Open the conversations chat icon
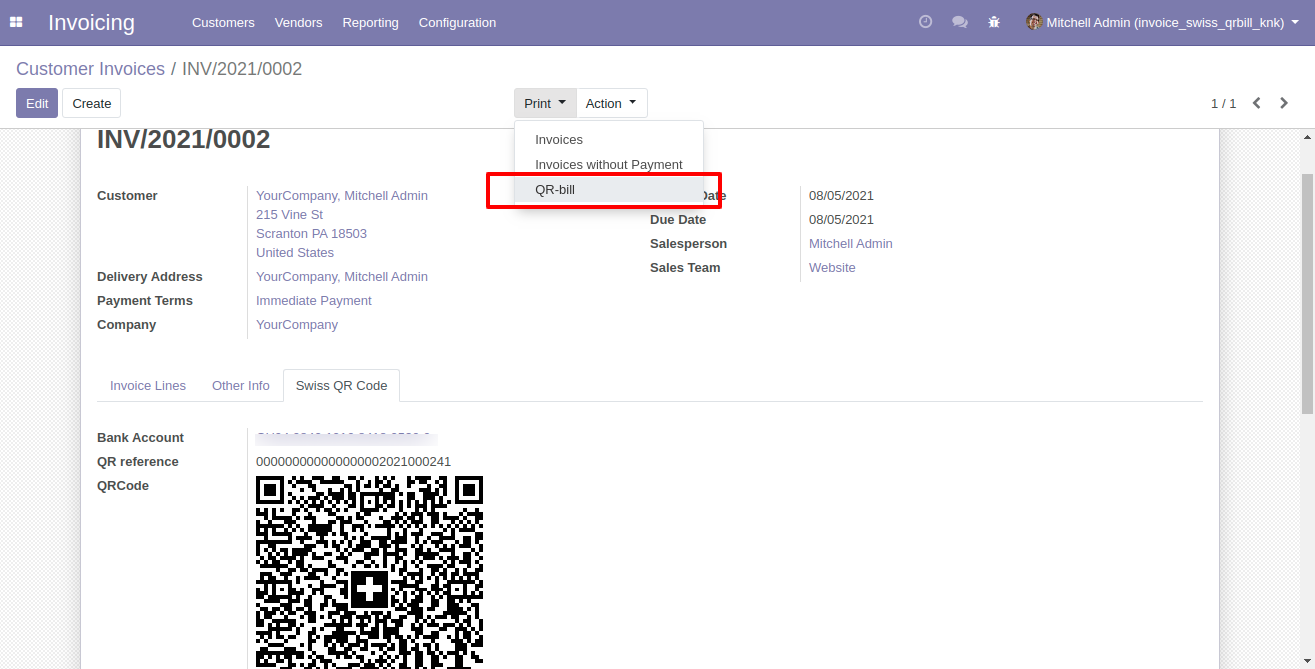The image size is (1315, 669). 960,22
